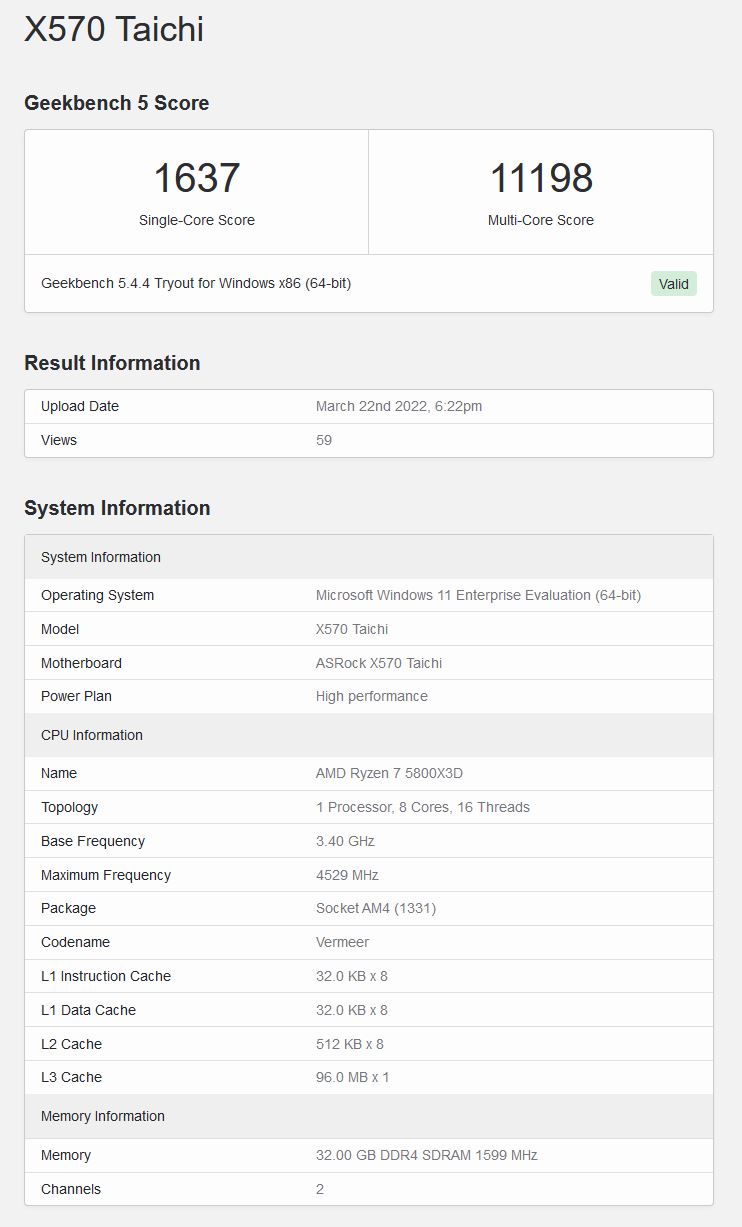Click the Operating System value Windows 11 Enterprise
742x1227 pixels.
(478, 595)
